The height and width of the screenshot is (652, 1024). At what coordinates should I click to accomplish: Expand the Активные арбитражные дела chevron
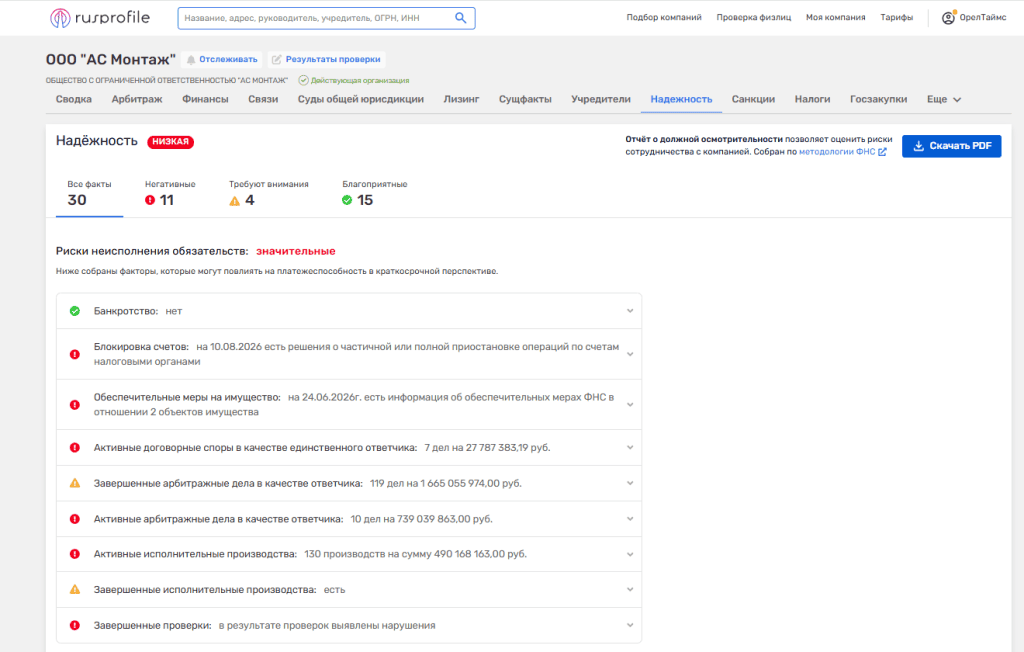coord(630,519)
